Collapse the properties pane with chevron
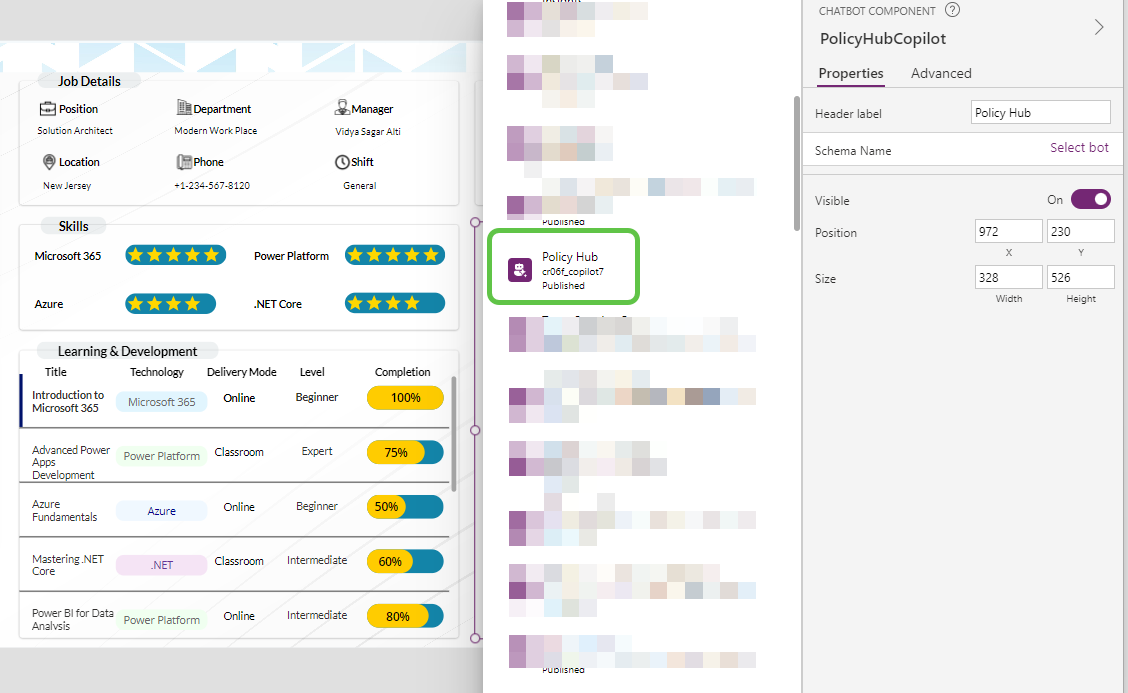 point(1099,27)
